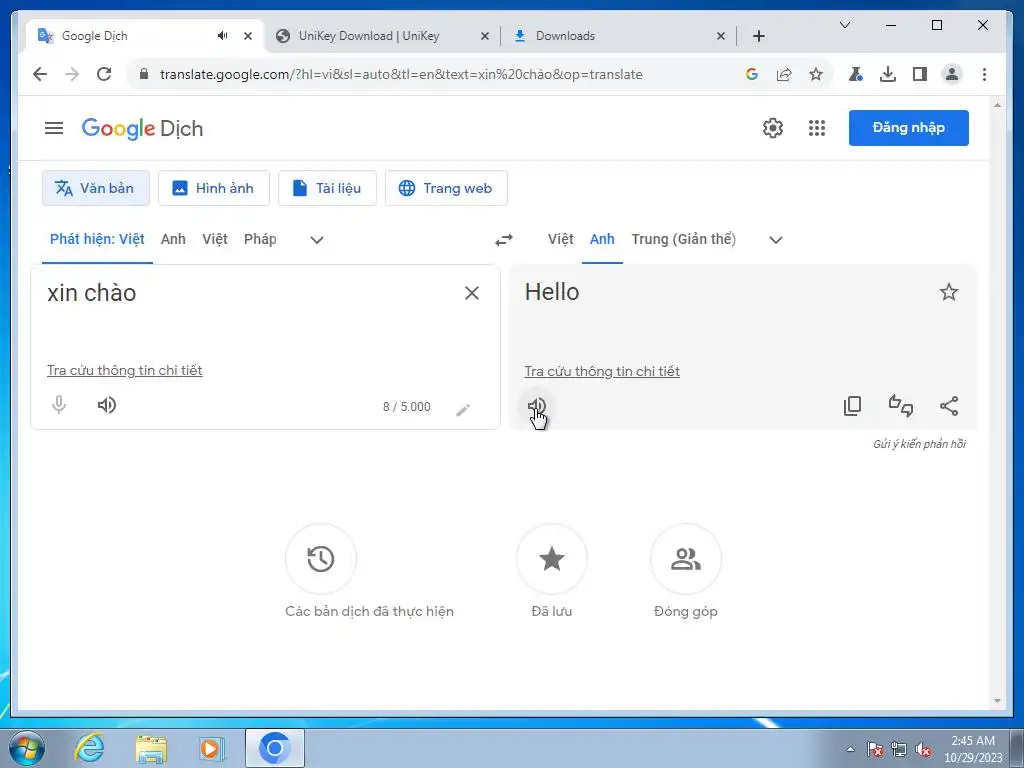Screen dimensions: 1024x768
Task: Toggle the browser side panel
Action: click(x=920, y=74)
